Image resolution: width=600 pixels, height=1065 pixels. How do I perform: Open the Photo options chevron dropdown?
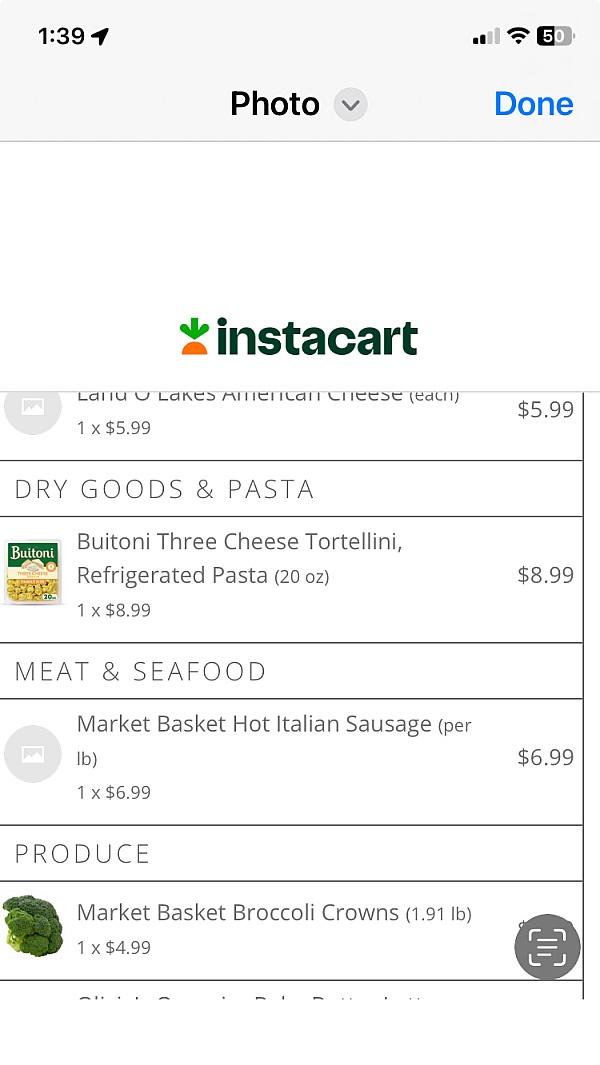349,104
